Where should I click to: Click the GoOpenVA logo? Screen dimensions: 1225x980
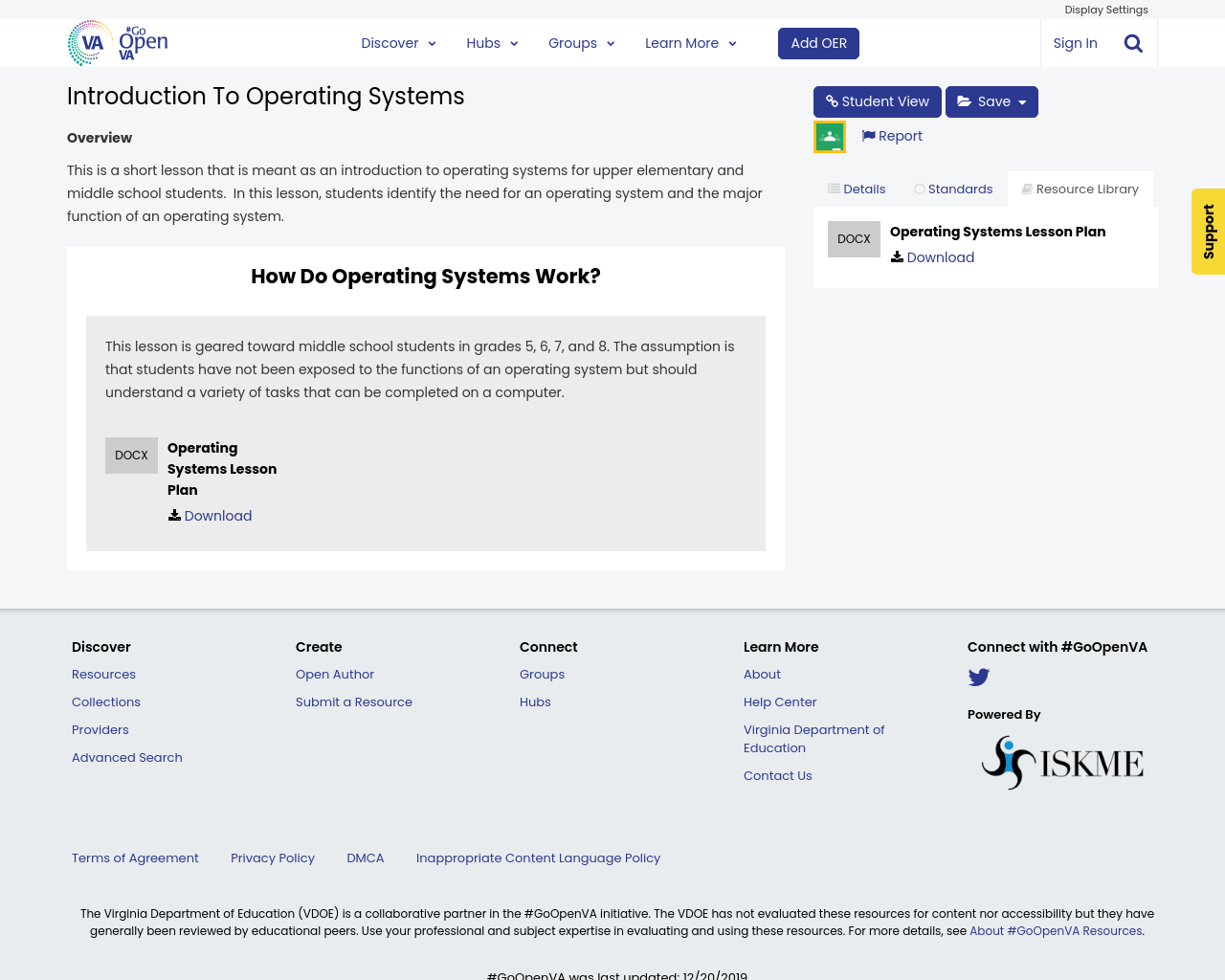[118, 43]
